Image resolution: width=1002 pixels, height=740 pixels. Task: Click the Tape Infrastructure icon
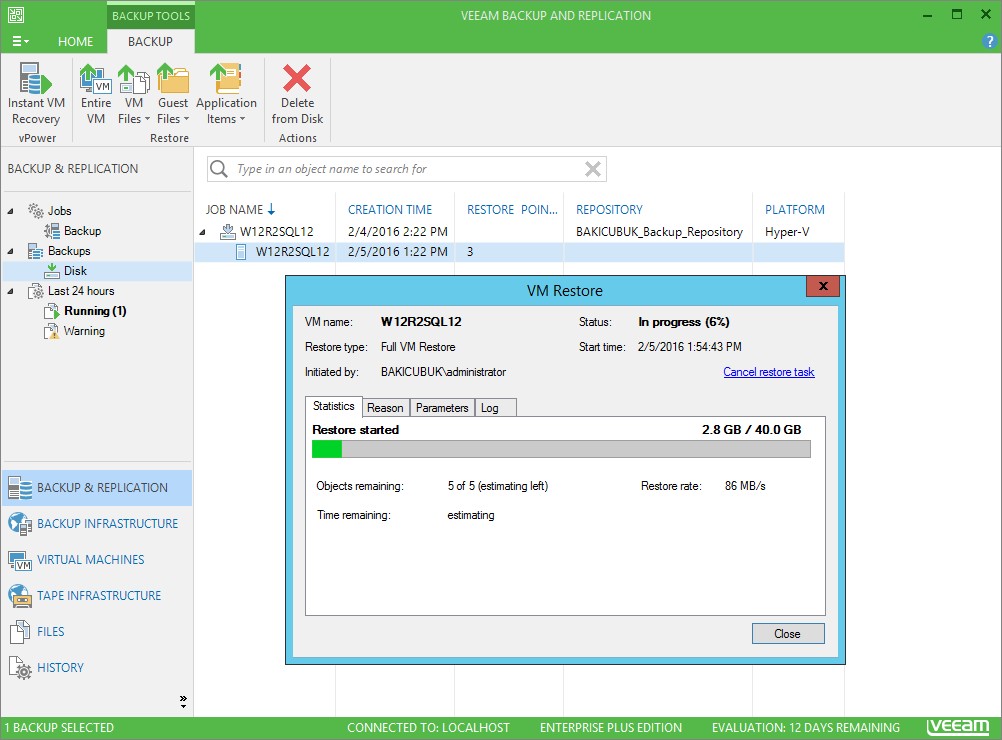tap(20, 596)
